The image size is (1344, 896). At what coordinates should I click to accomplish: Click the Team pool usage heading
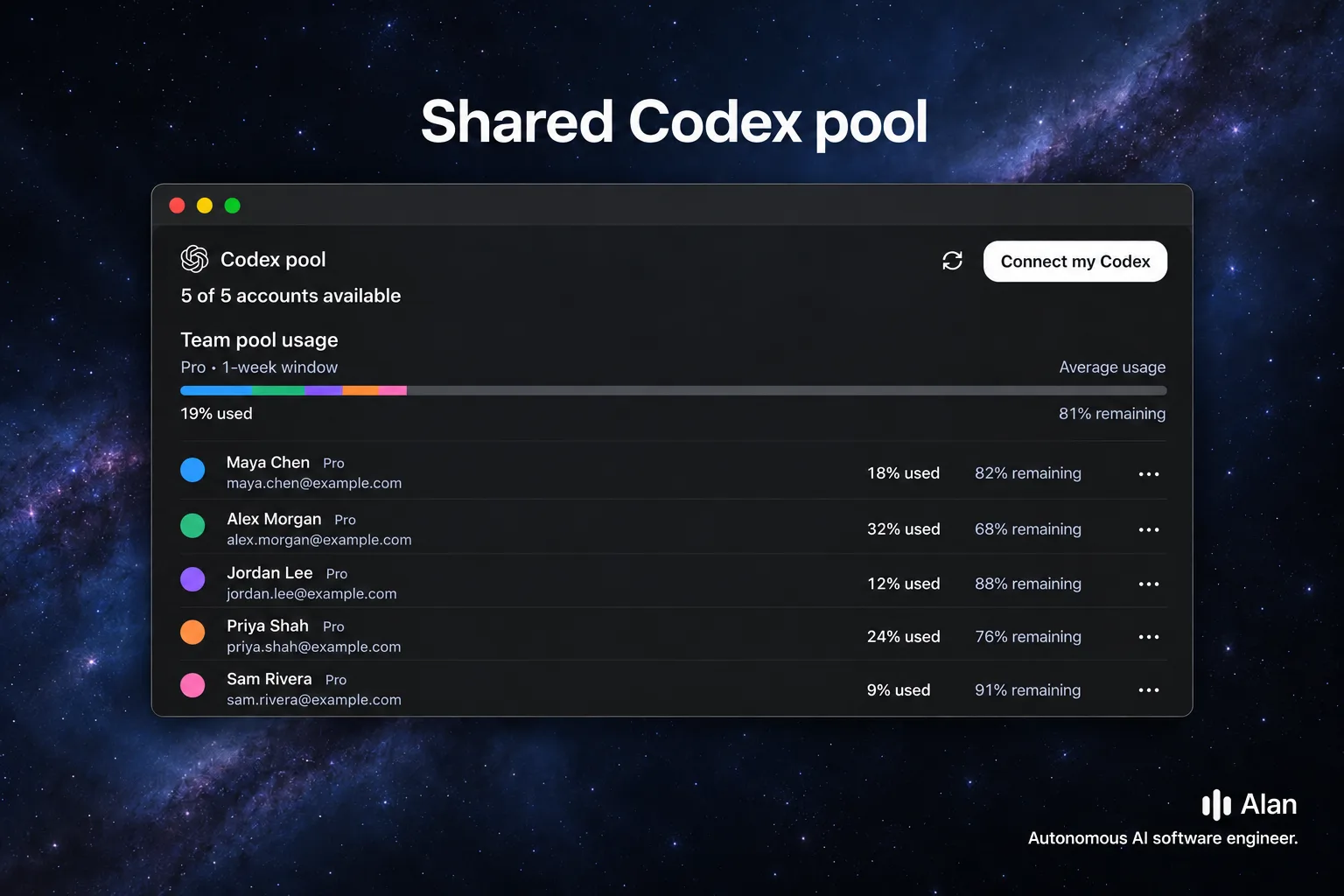259,339
